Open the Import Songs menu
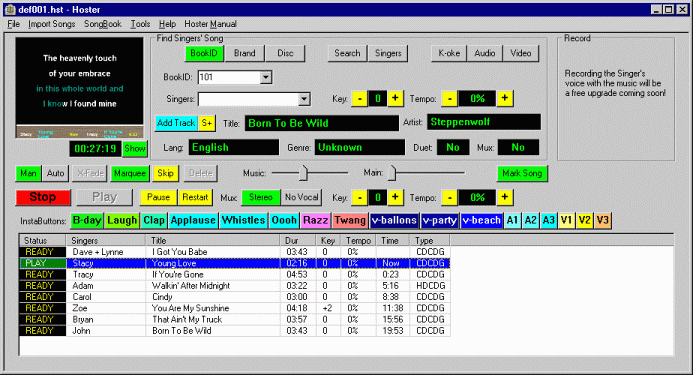 (x=52, y=24)
